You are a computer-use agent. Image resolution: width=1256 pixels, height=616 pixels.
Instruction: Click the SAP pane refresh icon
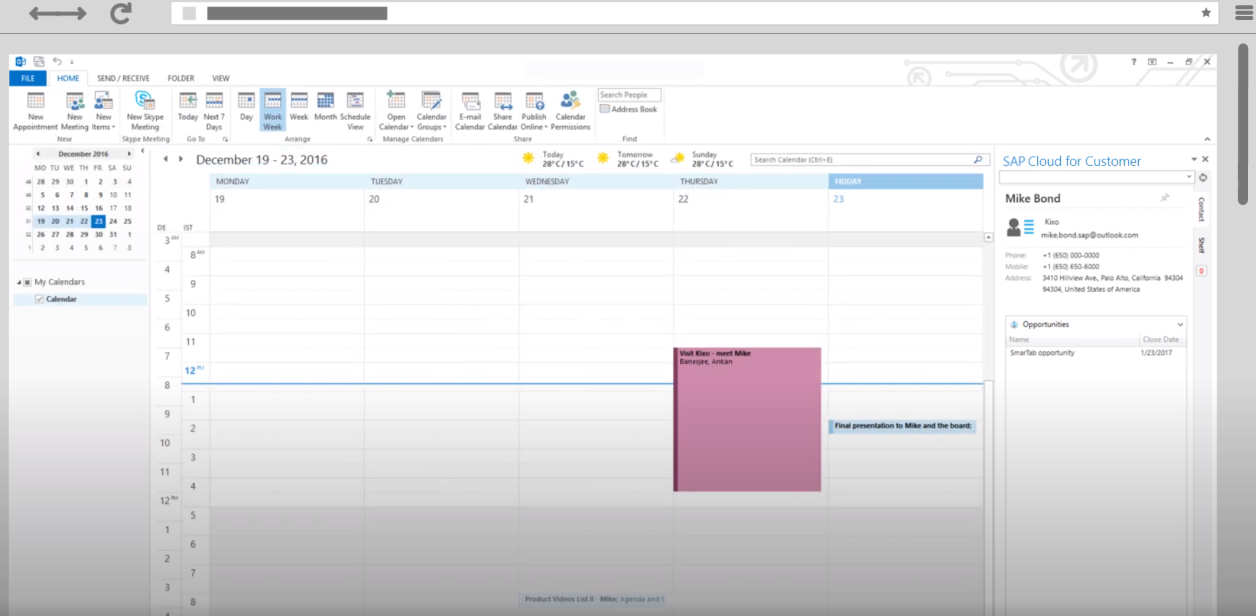coord(1203,177)
